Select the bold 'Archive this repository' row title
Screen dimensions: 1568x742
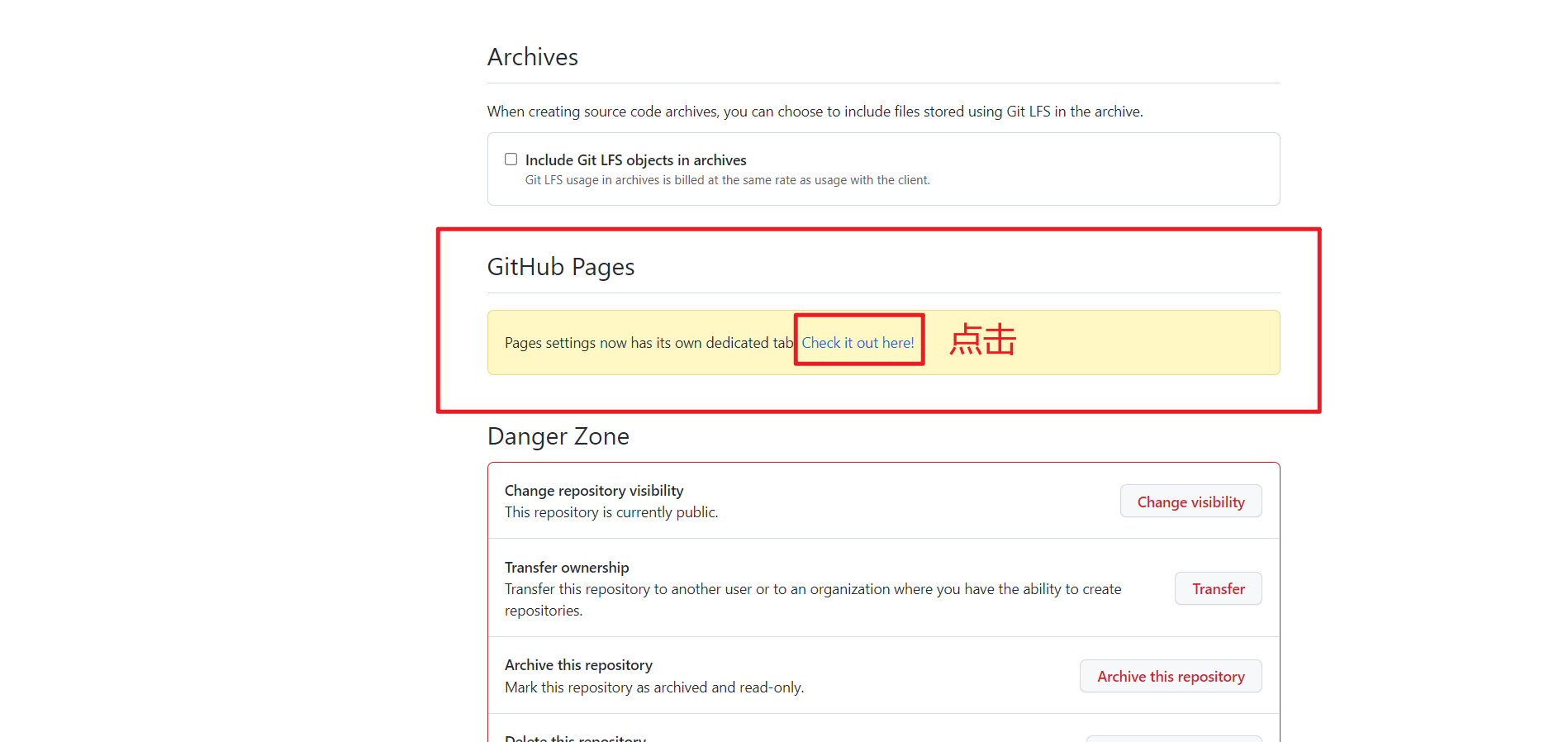coord(578,665)
